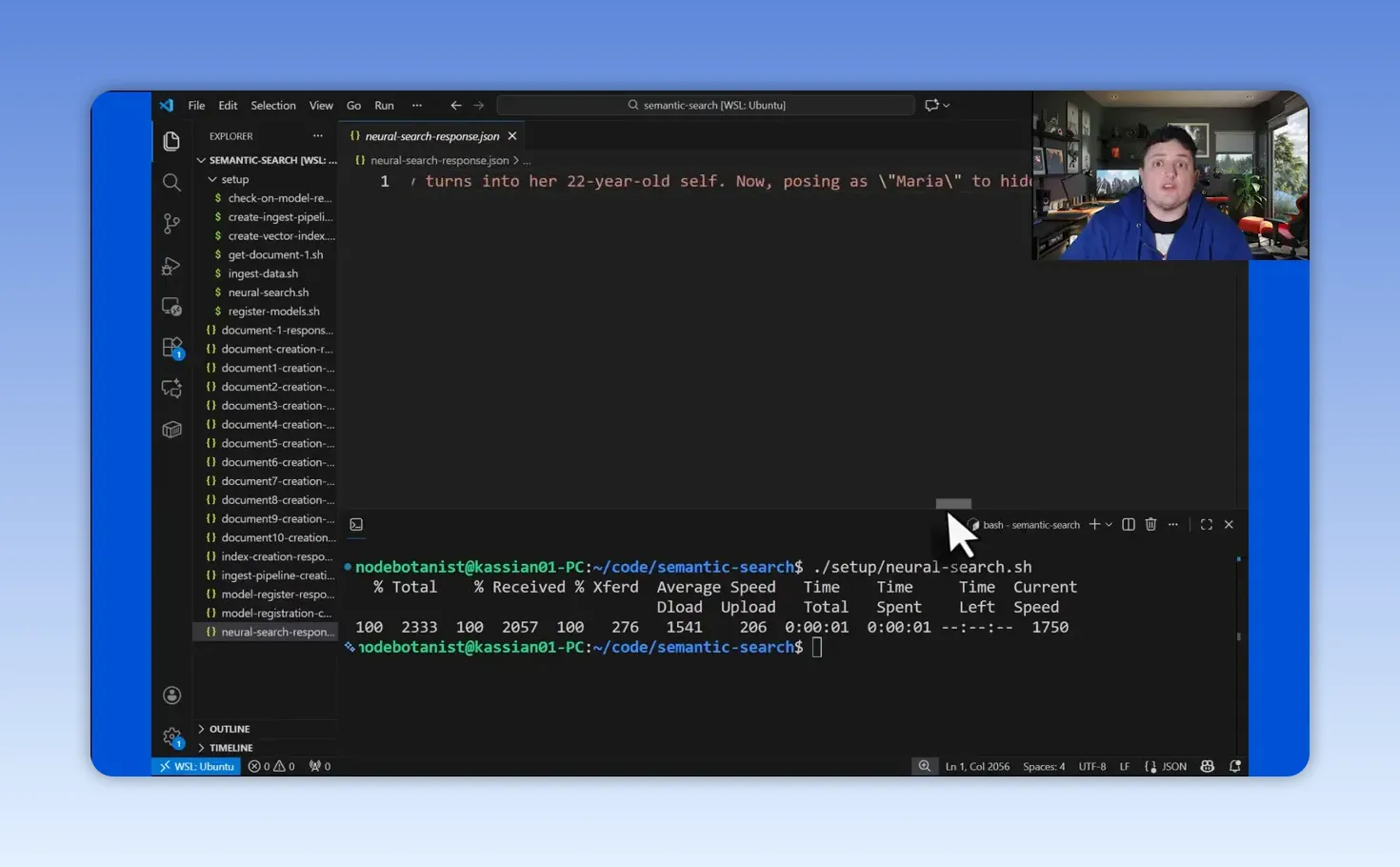Screen dimensions: 1400x867
Task: Open the Go menu
Action: (353, 106)
